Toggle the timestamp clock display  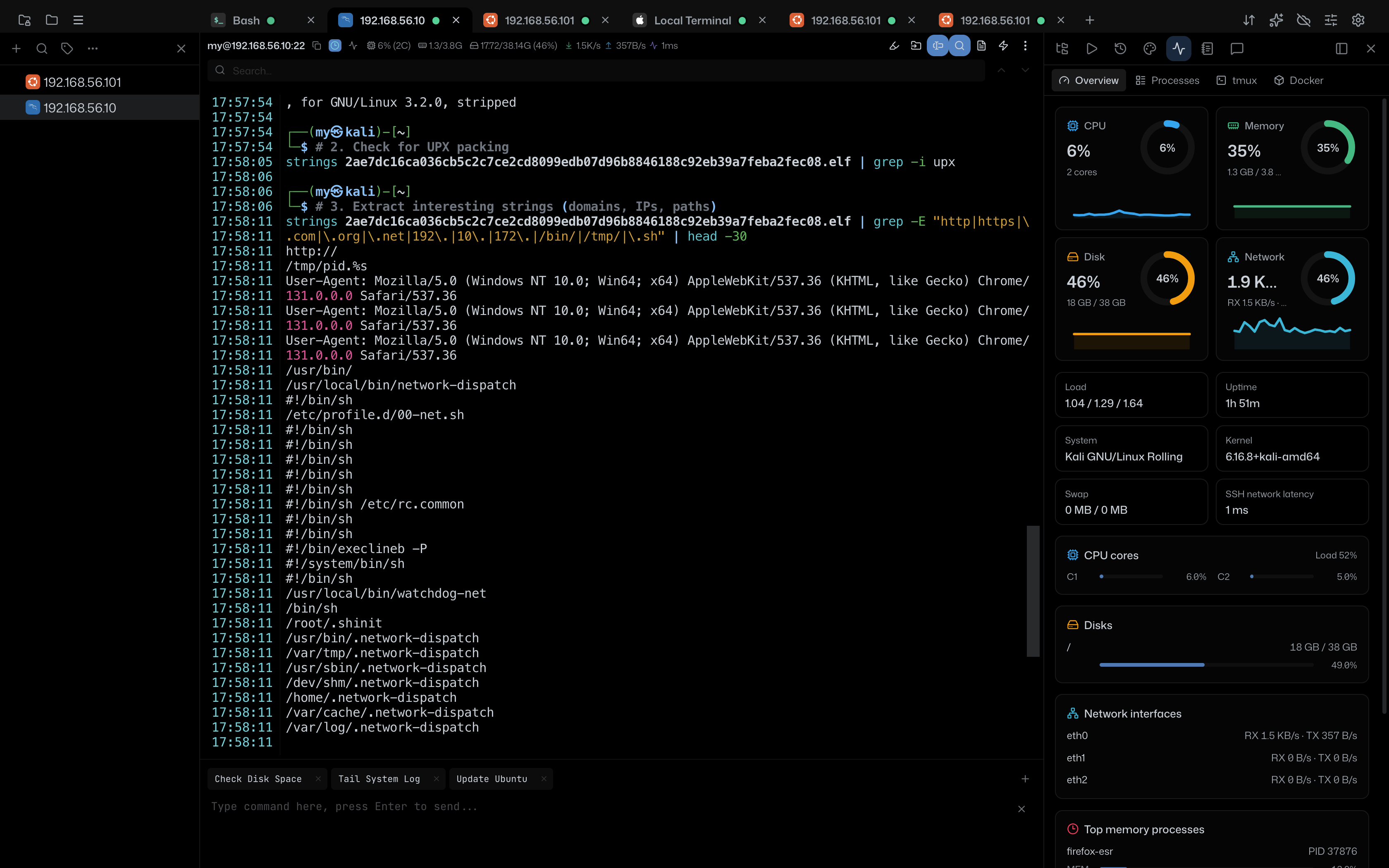tap(335, 45)
